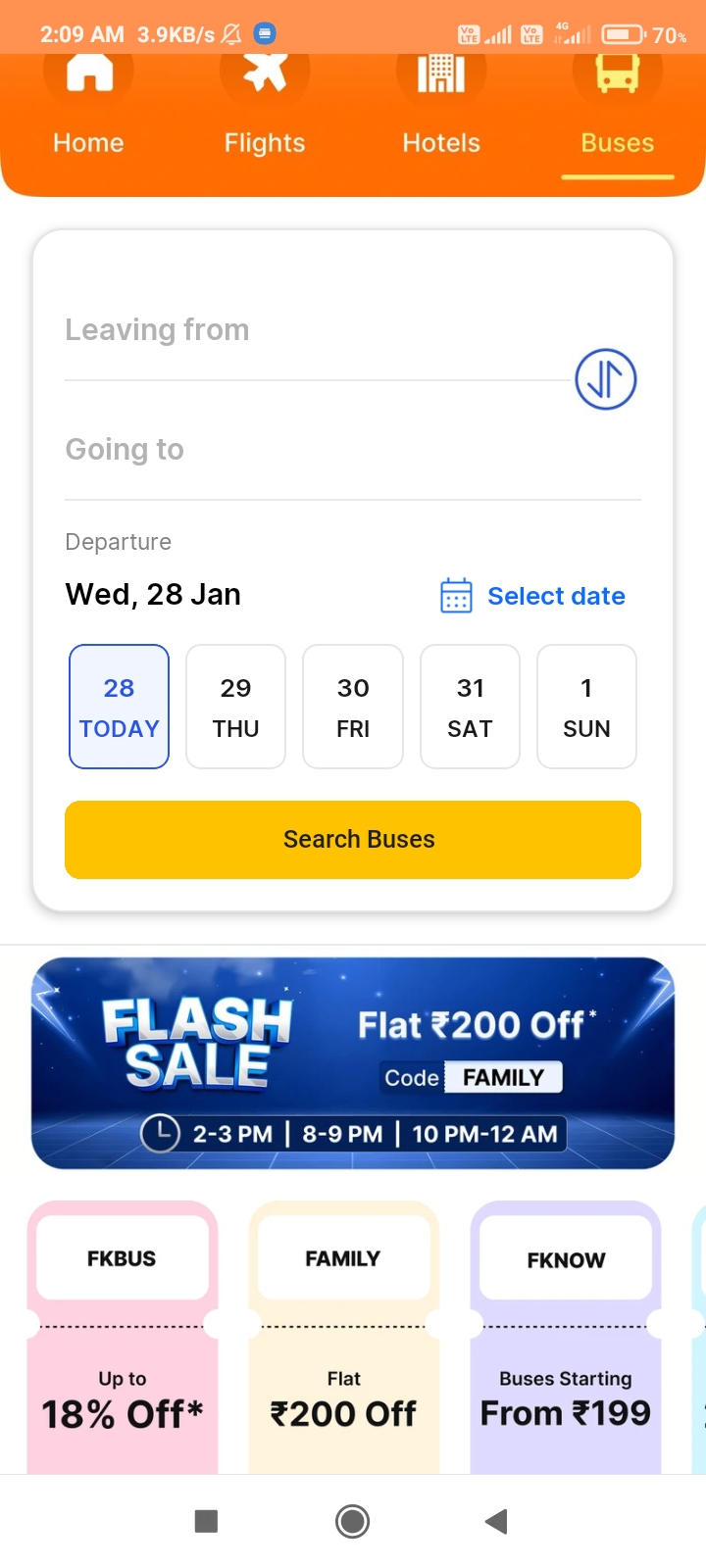Tap the swap locations arrows icon
This screenshot has width=706, height=1568.
(x=605, y=379)
